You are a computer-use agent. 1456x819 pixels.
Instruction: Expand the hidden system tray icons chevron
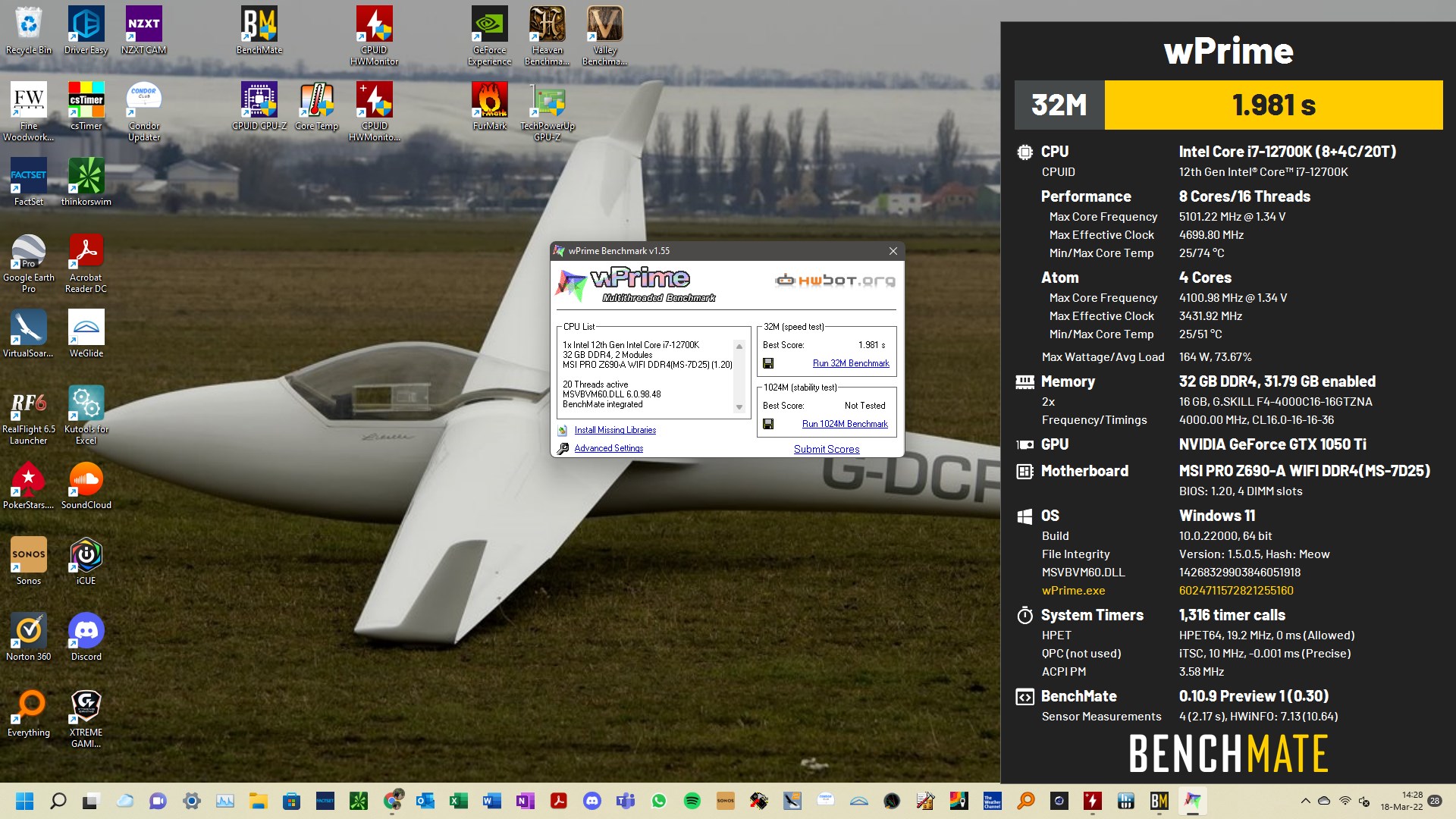click(x=1305, y=801)
